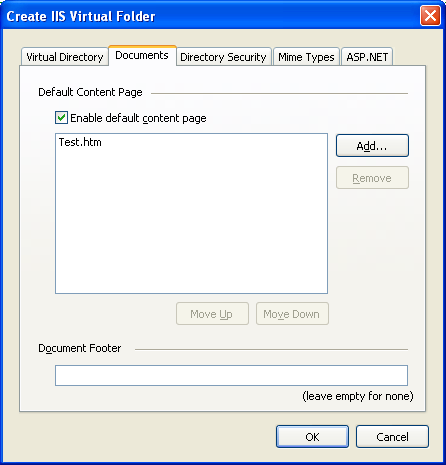446x465 pixels.
Task: Uncheck Enable default content page
Action: point(61,118)
